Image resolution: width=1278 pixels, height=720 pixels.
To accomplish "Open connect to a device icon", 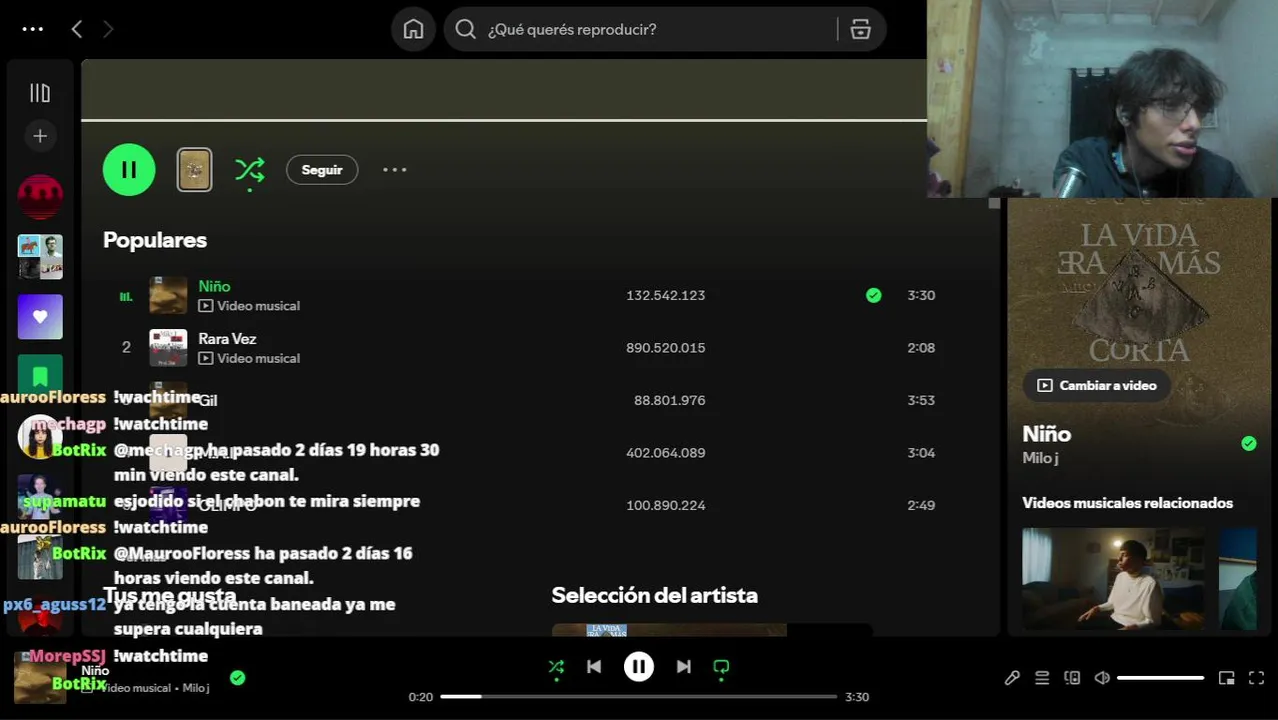I will (1072, 678).
